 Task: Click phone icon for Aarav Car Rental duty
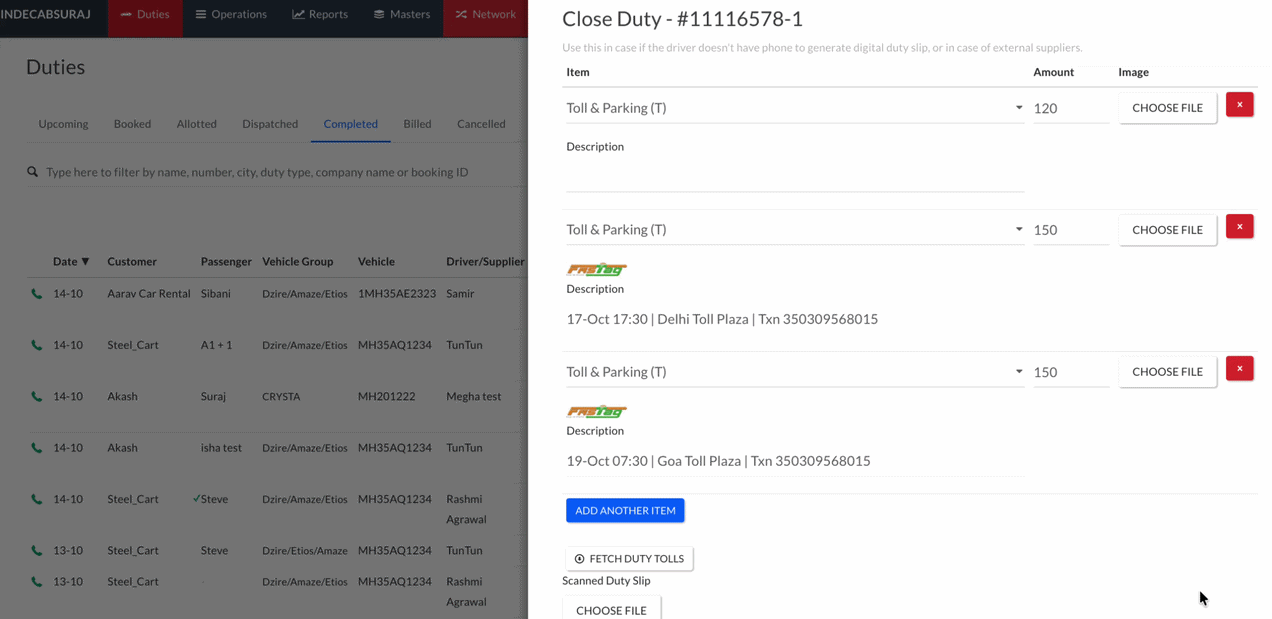[x=37, y=294]
